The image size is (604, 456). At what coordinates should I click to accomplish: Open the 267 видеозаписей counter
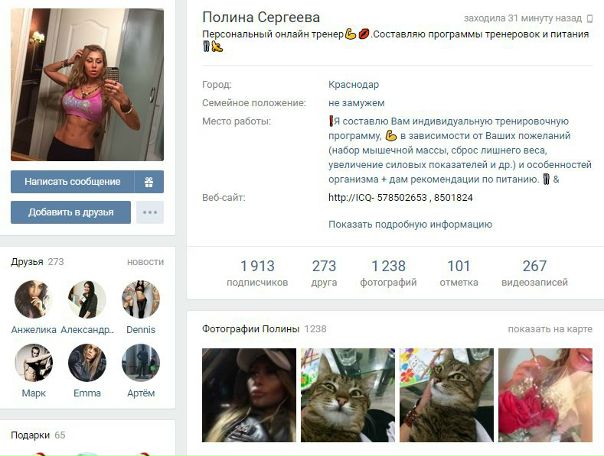(x=535, y=273)
